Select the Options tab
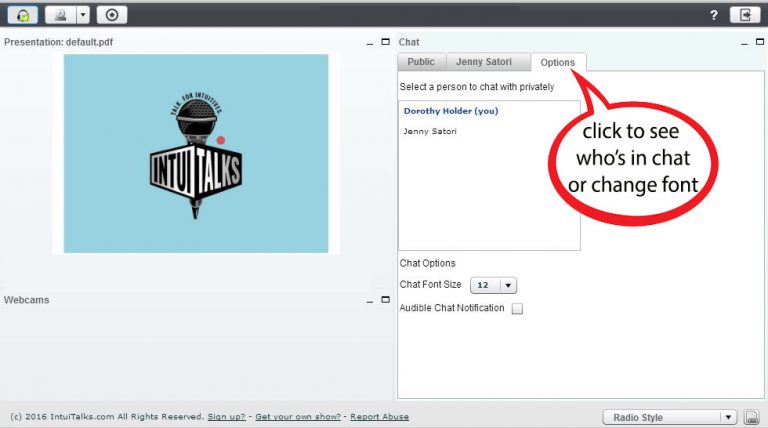 557,62
